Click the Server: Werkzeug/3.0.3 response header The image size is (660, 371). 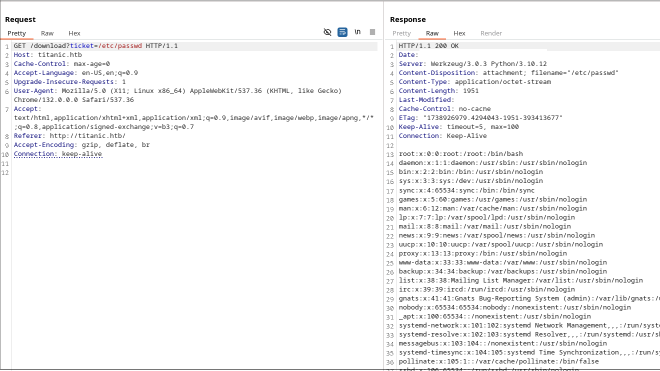[473, 64]
